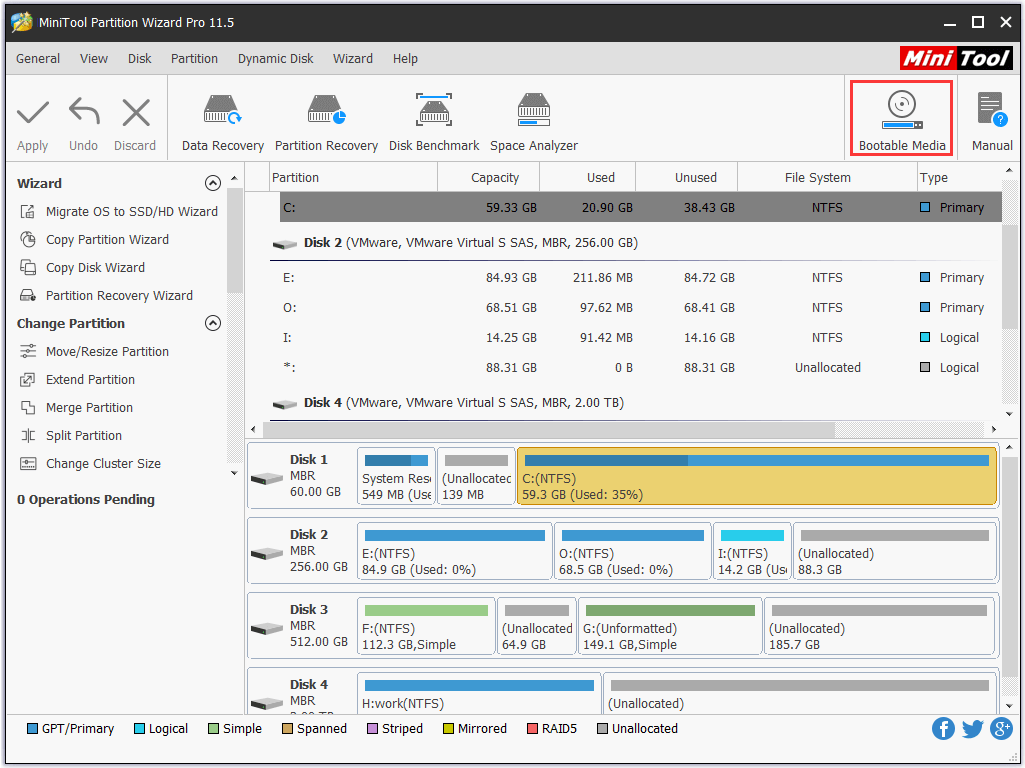Click the Partition Recovery Wizard icon
This screenshot has width=1025, height=768.
tap(27, 295)
